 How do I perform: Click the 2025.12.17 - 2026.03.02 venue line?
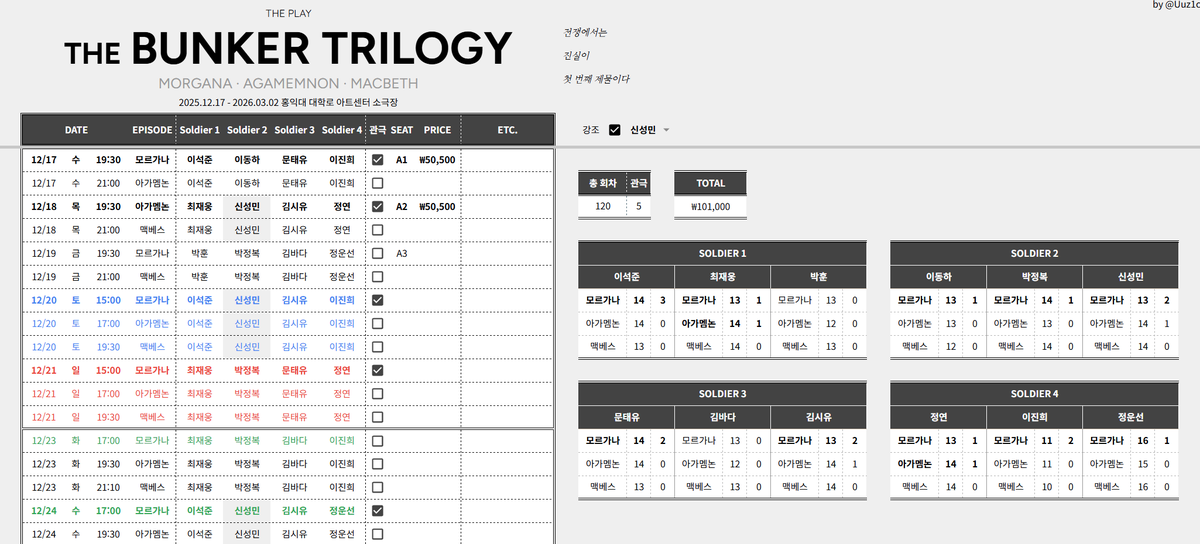[288, 102]
